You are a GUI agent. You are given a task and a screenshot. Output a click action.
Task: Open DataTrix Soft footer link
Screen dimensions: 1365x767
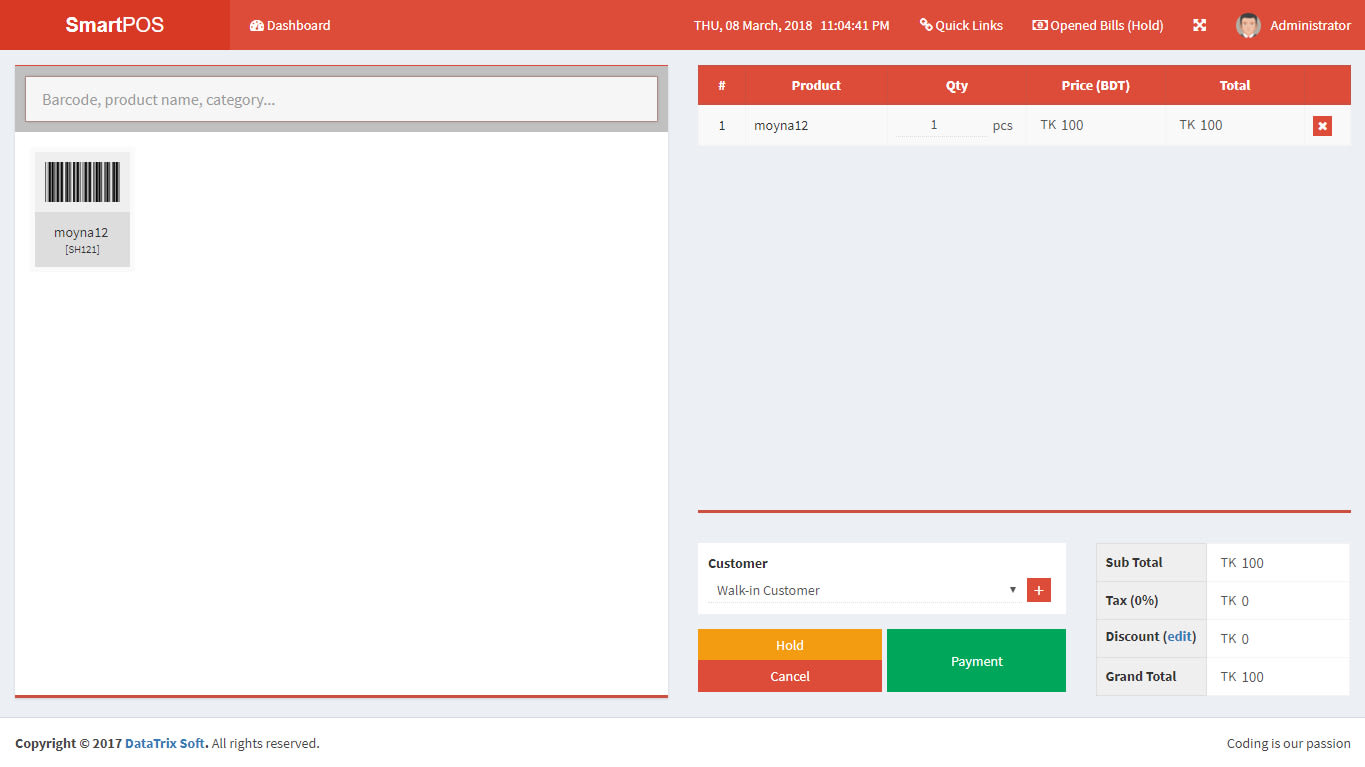pos(165,743)
